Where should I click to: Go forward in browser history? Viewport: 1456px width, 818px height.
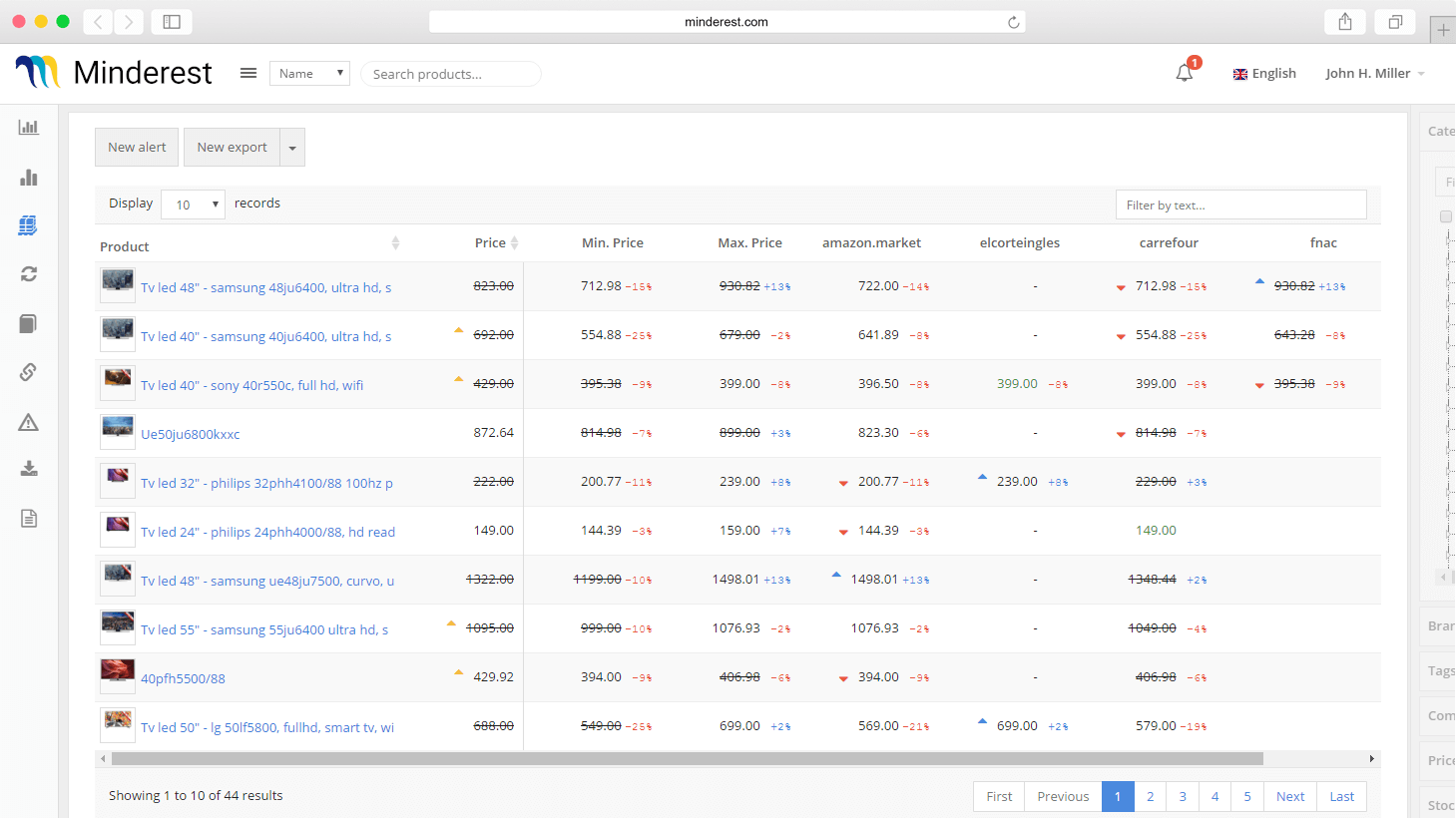pos(129,22)
